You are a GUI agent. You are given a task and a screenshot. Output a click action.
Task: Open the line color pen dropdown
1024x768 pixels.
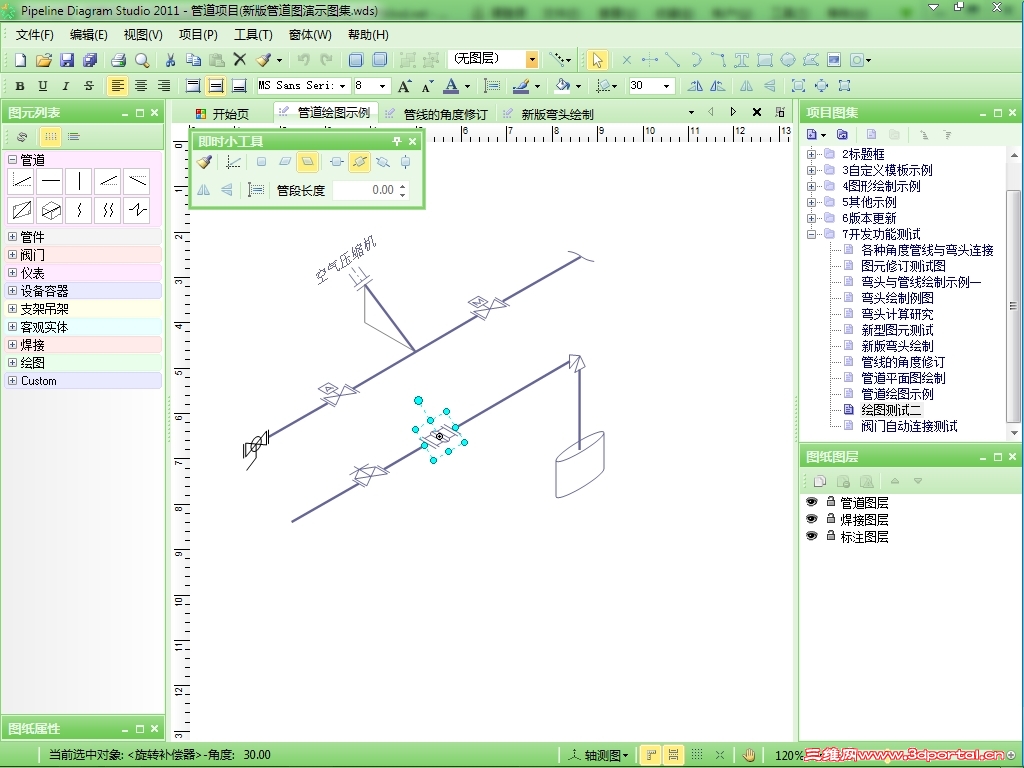pyautogui.click(x=537, y=86)
